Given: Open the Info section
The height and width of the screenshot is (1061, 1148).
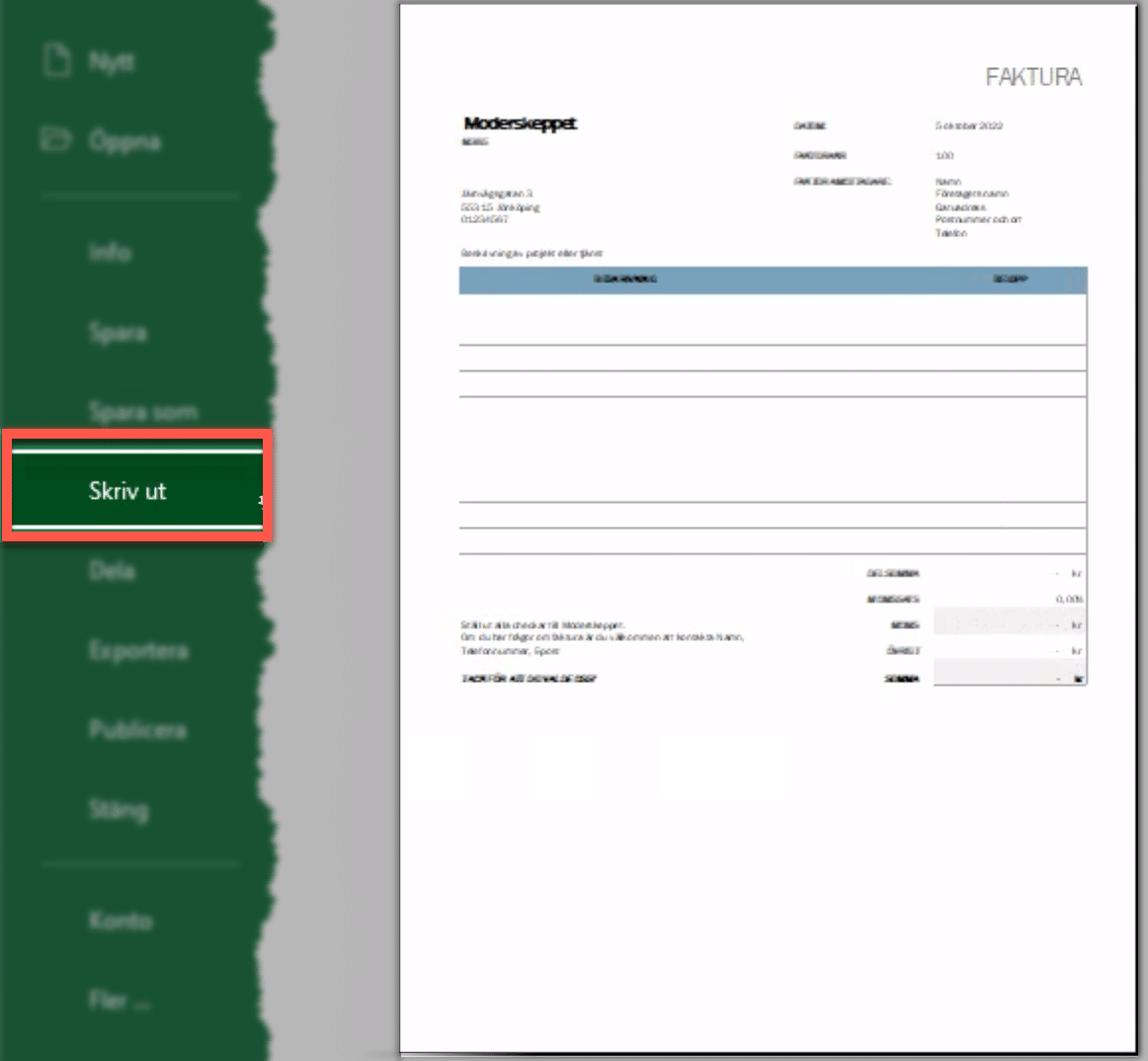Looking at the screenshot, I should click(x=110, y=253).
